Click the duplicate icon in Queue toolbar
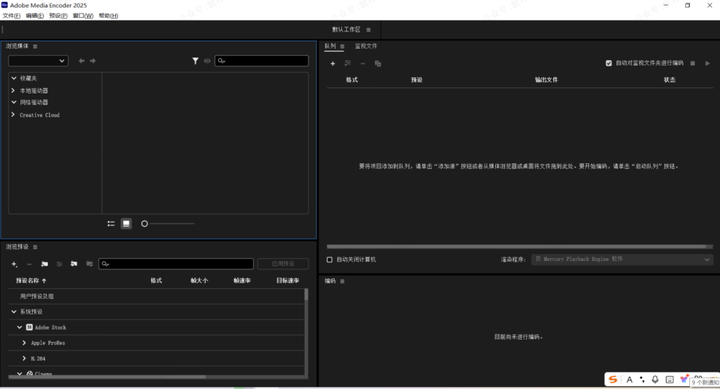The image size is (720, 389). click(x=378, y=63)
